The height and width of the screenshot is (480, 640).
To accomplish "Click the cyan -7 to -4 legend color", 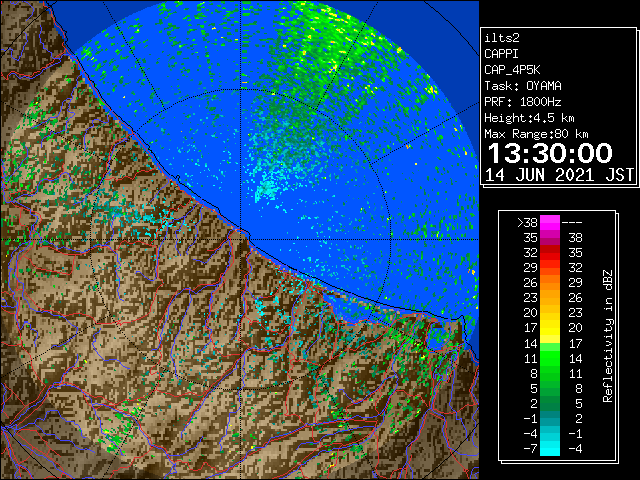I will tap(550, 448).
